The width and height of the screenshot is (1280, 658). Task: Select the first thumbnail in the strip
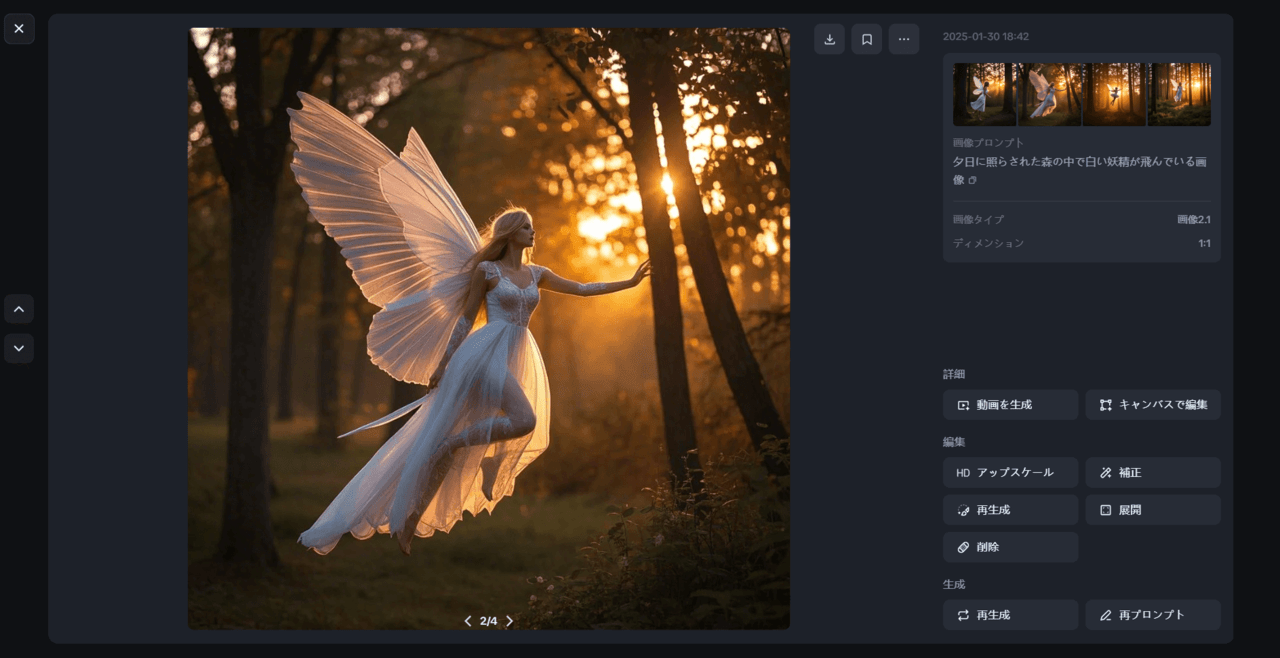pos(984,94)
